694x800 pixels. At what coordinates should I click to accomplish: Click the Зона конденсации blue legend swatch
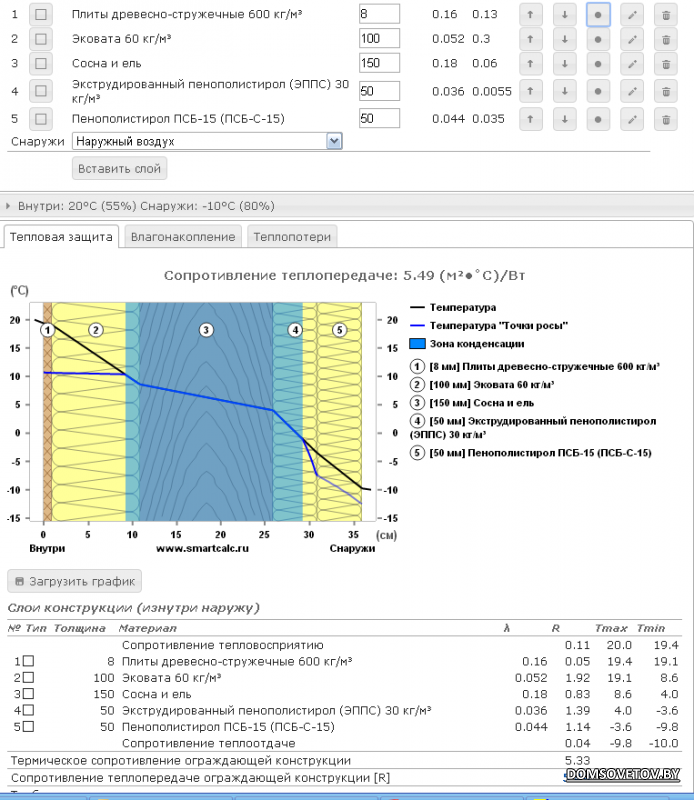[417, 343]
